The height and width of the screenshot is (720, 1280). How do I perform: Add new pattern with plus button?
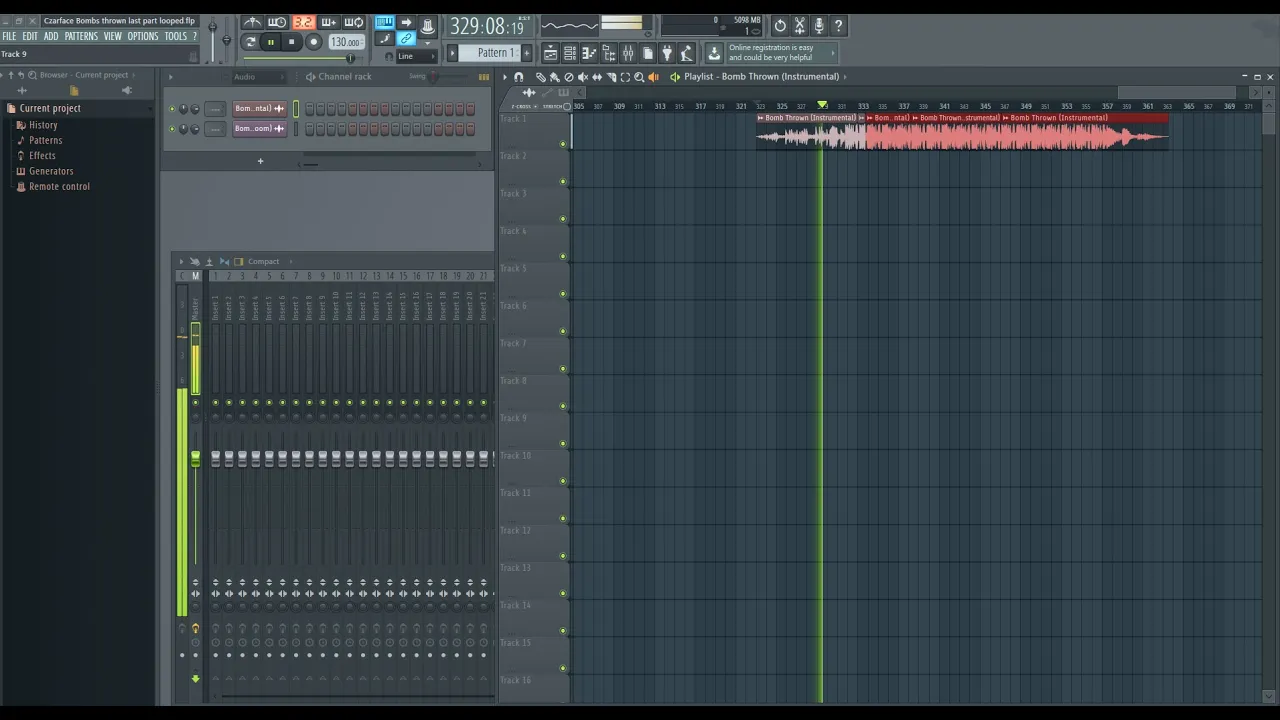click(527, 53)
